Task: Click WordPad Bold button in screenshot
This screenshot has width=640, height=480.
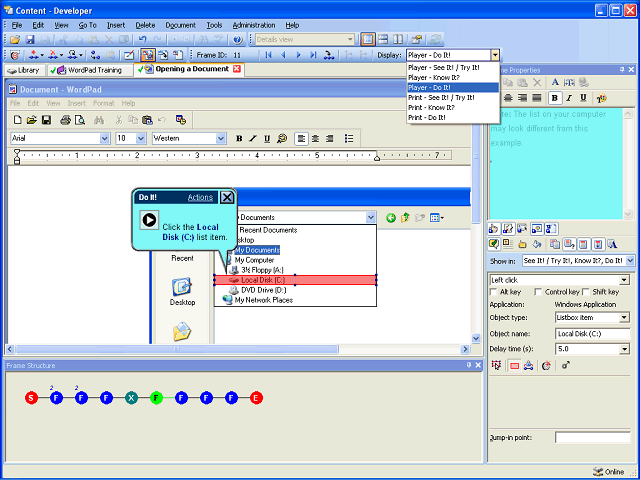Action: pyautogui.click(x=239, y=139)
